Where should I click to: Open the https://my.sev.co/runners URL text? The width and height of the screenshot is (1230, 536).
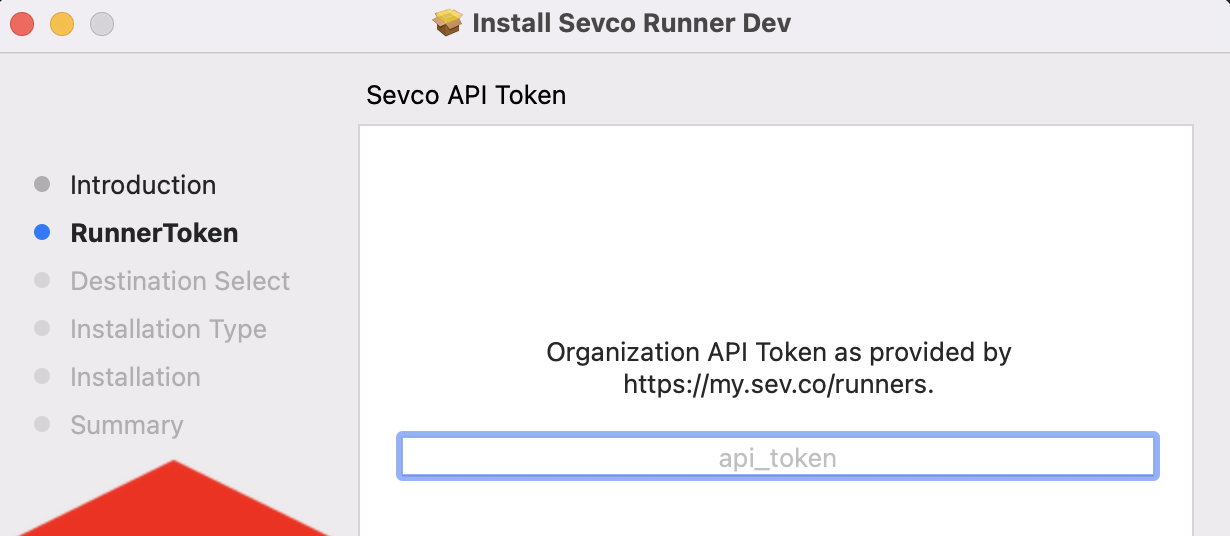(x=776, y=384)
